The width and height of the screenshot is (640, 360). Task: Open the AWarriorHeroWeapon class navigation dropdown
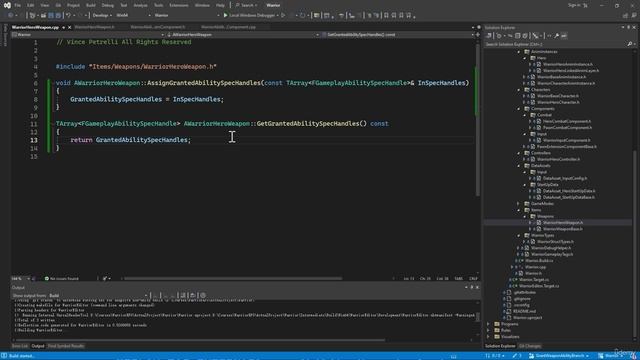coord(242,35)
